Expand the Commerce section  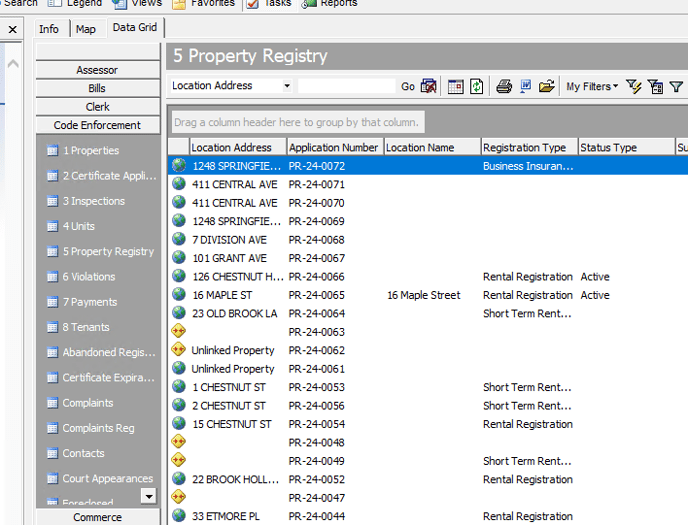(97, 517)
